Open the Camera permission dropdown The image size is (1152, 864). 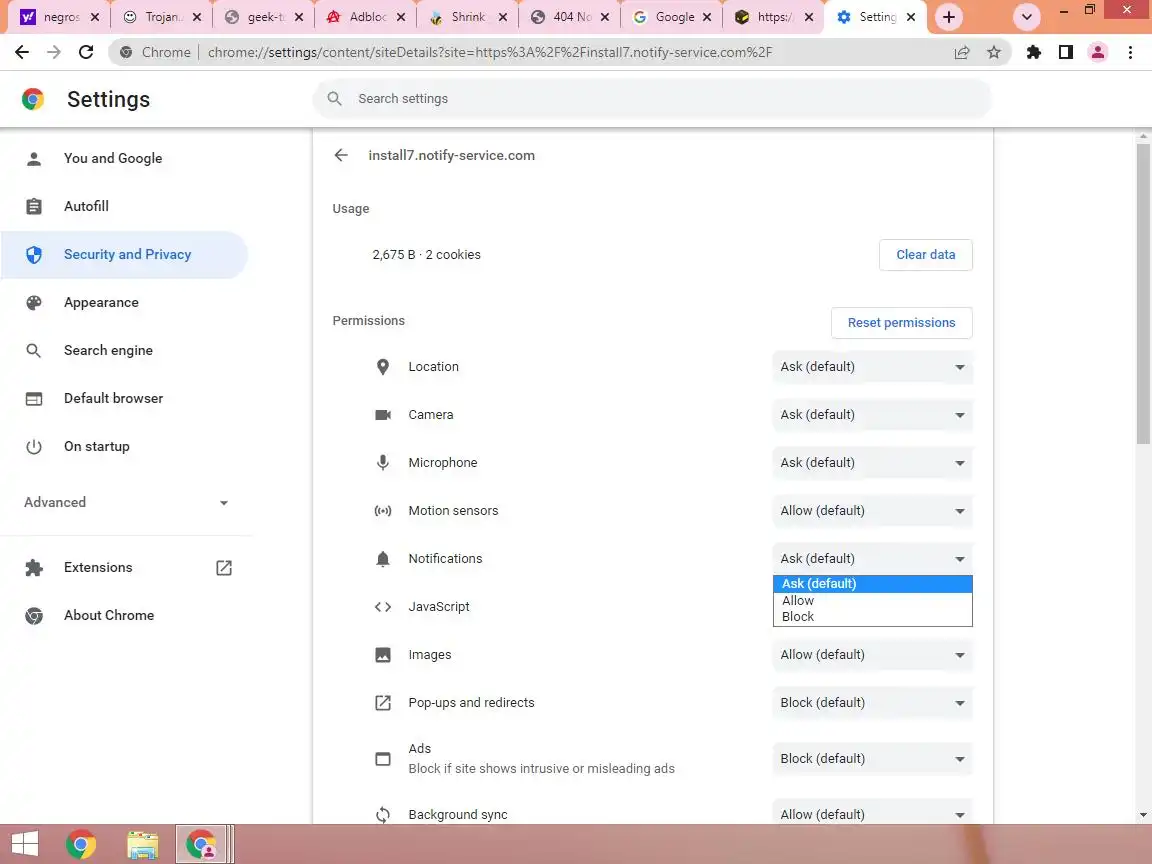873,415
